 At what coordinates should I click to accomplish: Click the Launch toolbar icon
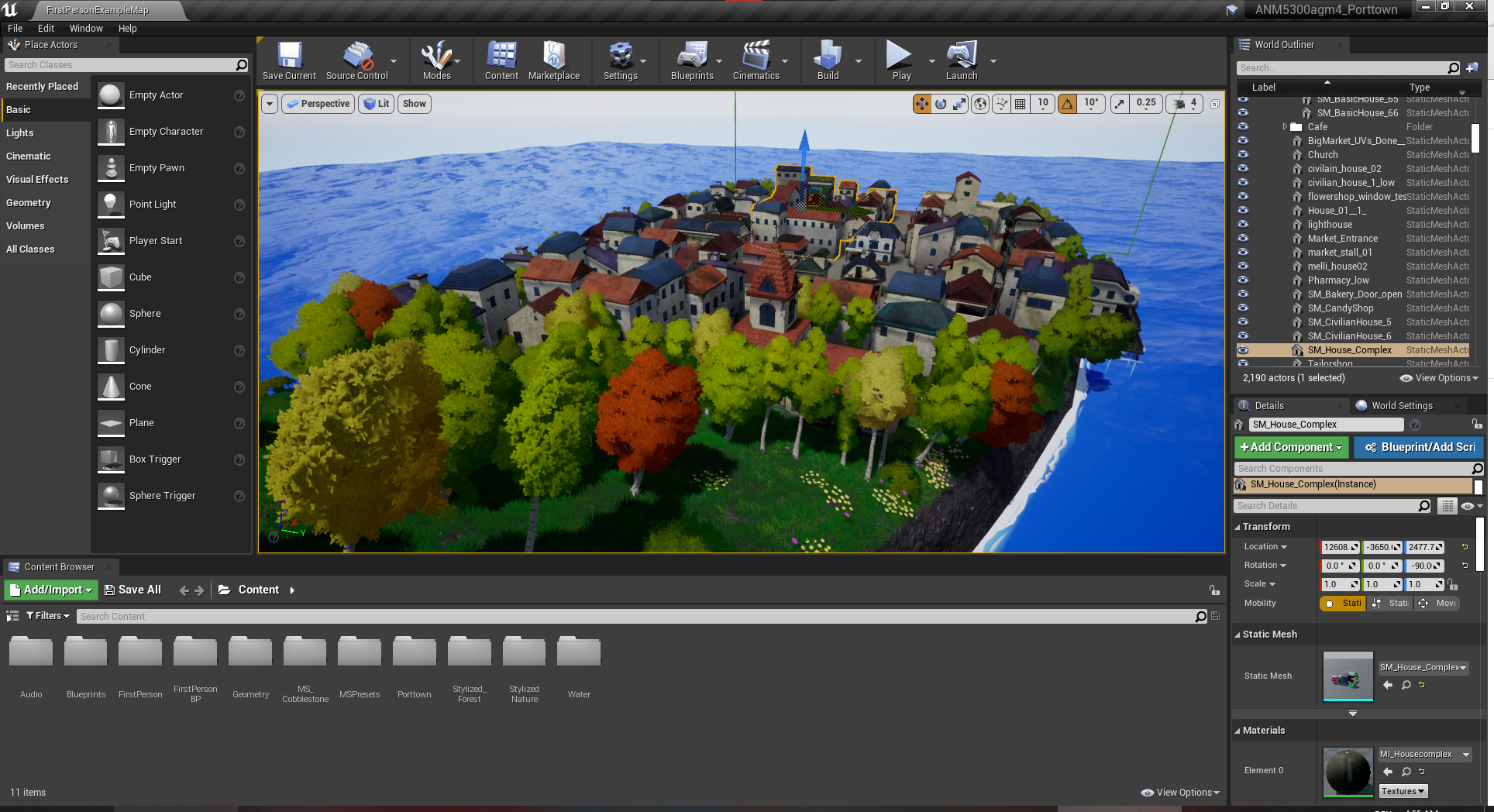click(962, 60)
